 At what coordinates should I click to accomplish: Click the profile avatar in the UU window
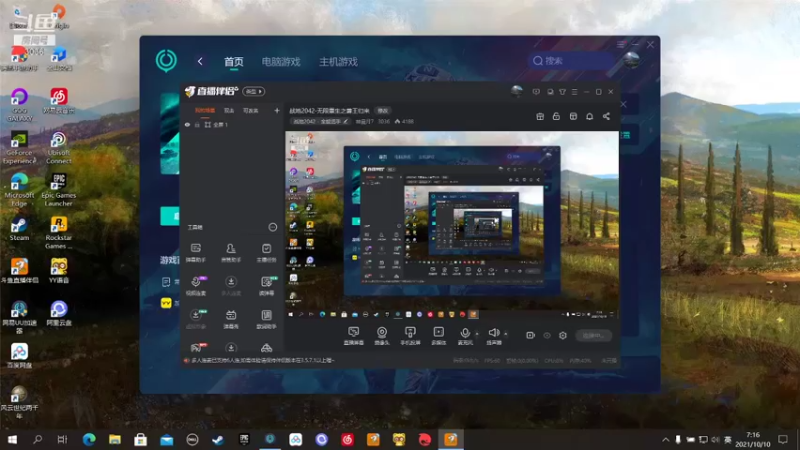[632, 60]
